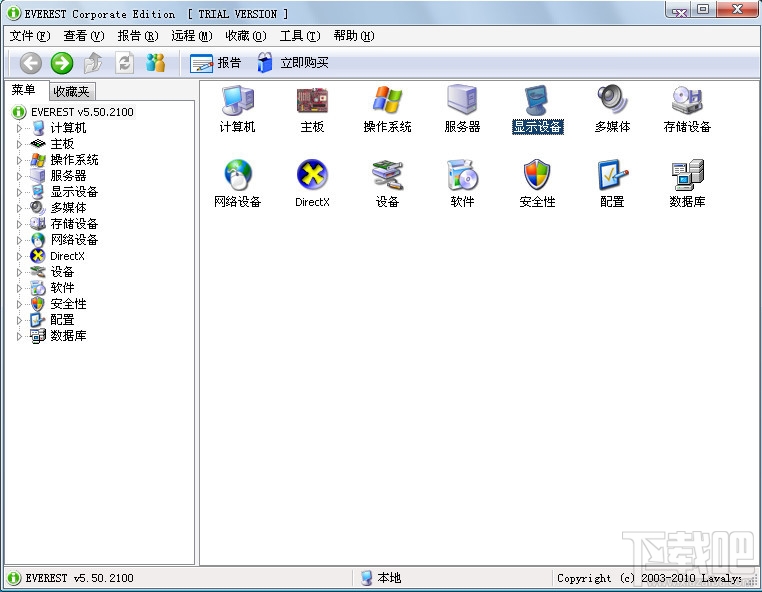Switch to the 菜单 tab
The width and height of the screenshot is (762, 592).
click(24, 90)
